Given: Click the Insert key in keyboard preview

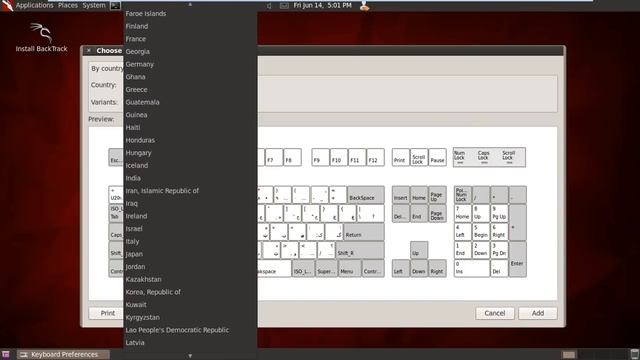Looking at the screenshot, I should coord(400,195).
